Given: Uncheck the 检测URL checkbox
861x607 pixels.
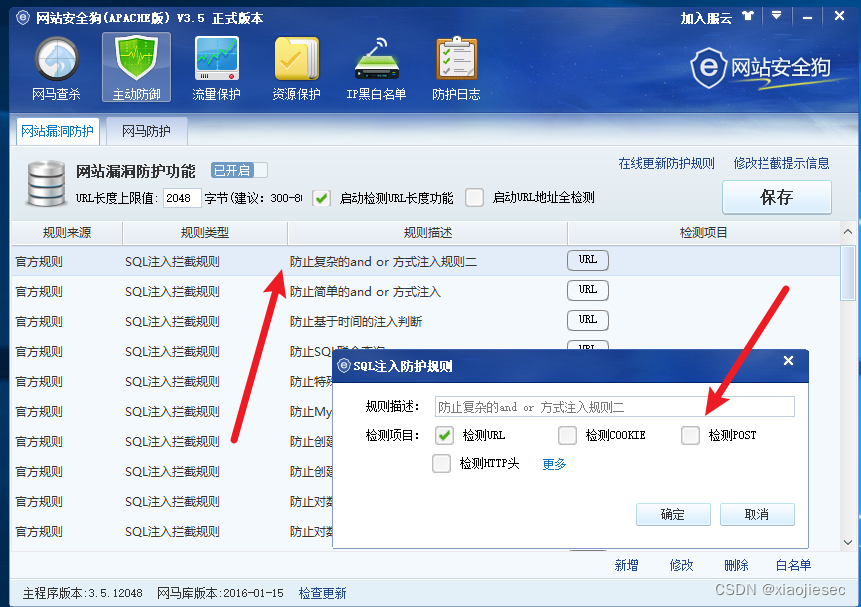Looking at the screenshot, I should (444, 436).
